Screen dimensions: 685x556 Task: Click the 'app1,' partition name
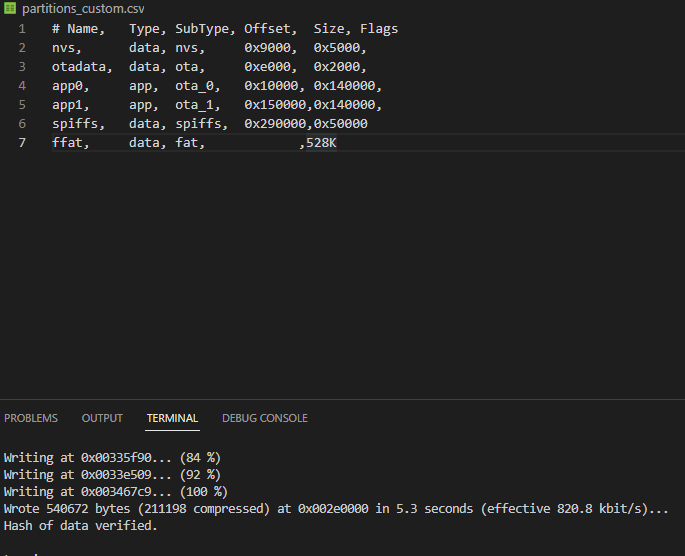(x=71, y=105)
